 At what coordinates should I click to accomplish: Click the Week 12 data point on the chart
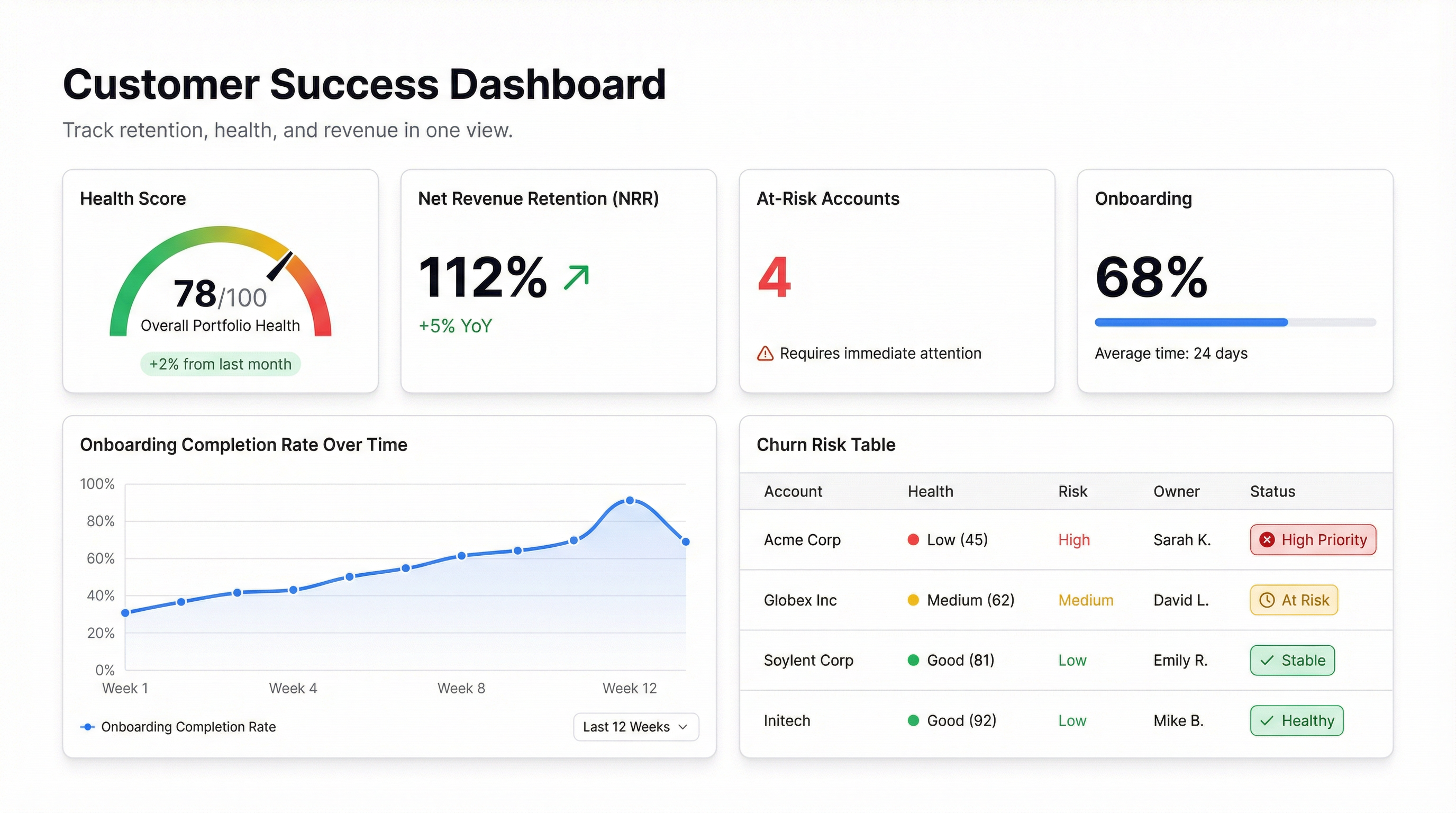[x=629, y=500]
